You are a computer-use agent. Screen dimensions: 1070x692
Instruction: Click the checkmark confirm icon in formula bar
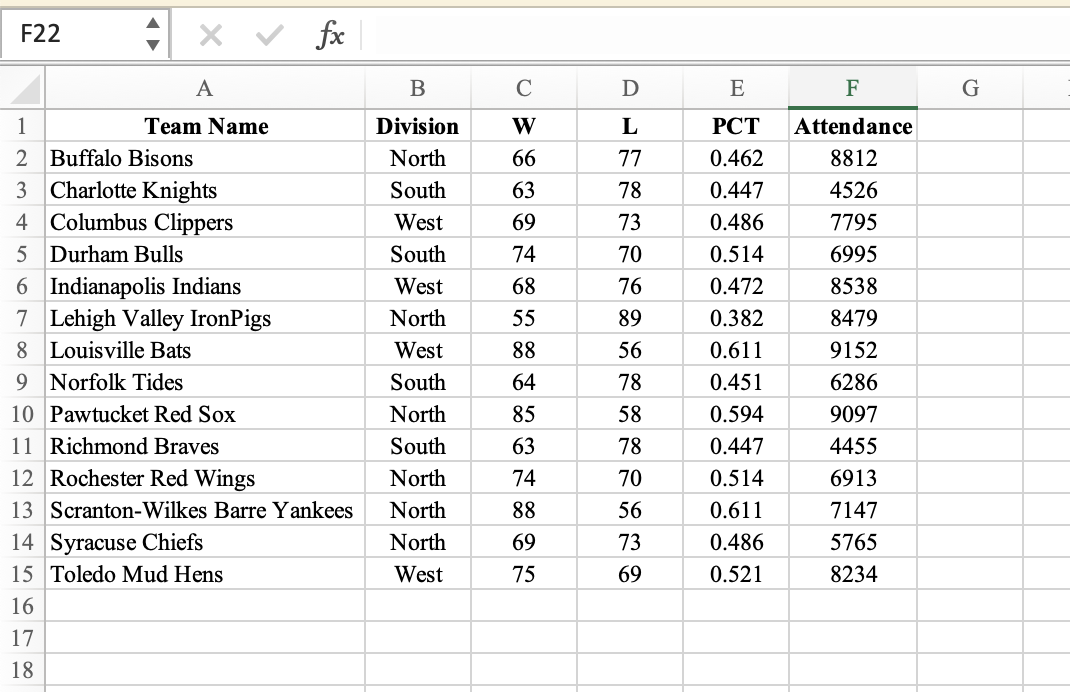(x=268, y=33)
